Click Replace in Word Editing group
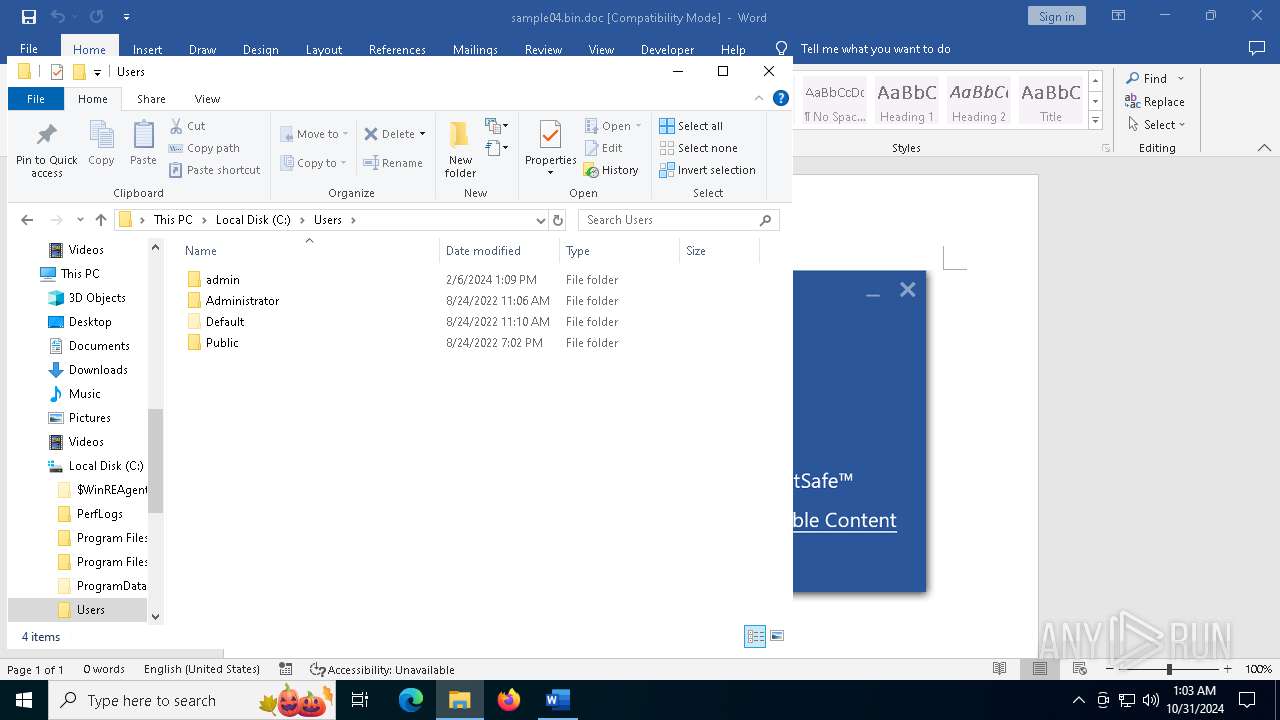 [1155, 102]
